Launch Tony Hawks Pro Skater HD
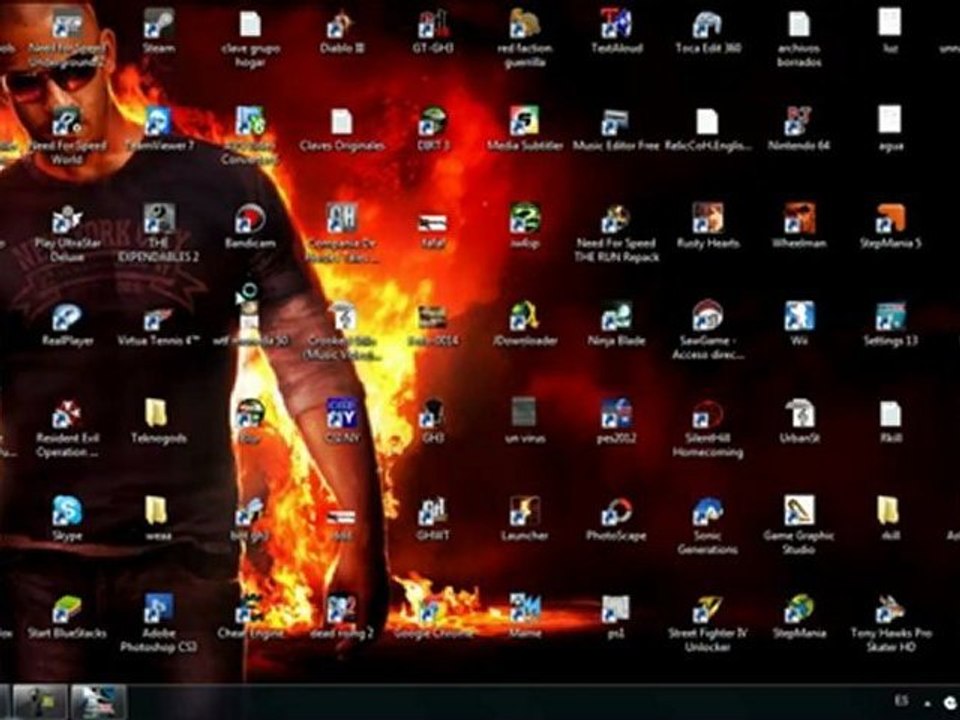960x720 pixels. (891, 623)
